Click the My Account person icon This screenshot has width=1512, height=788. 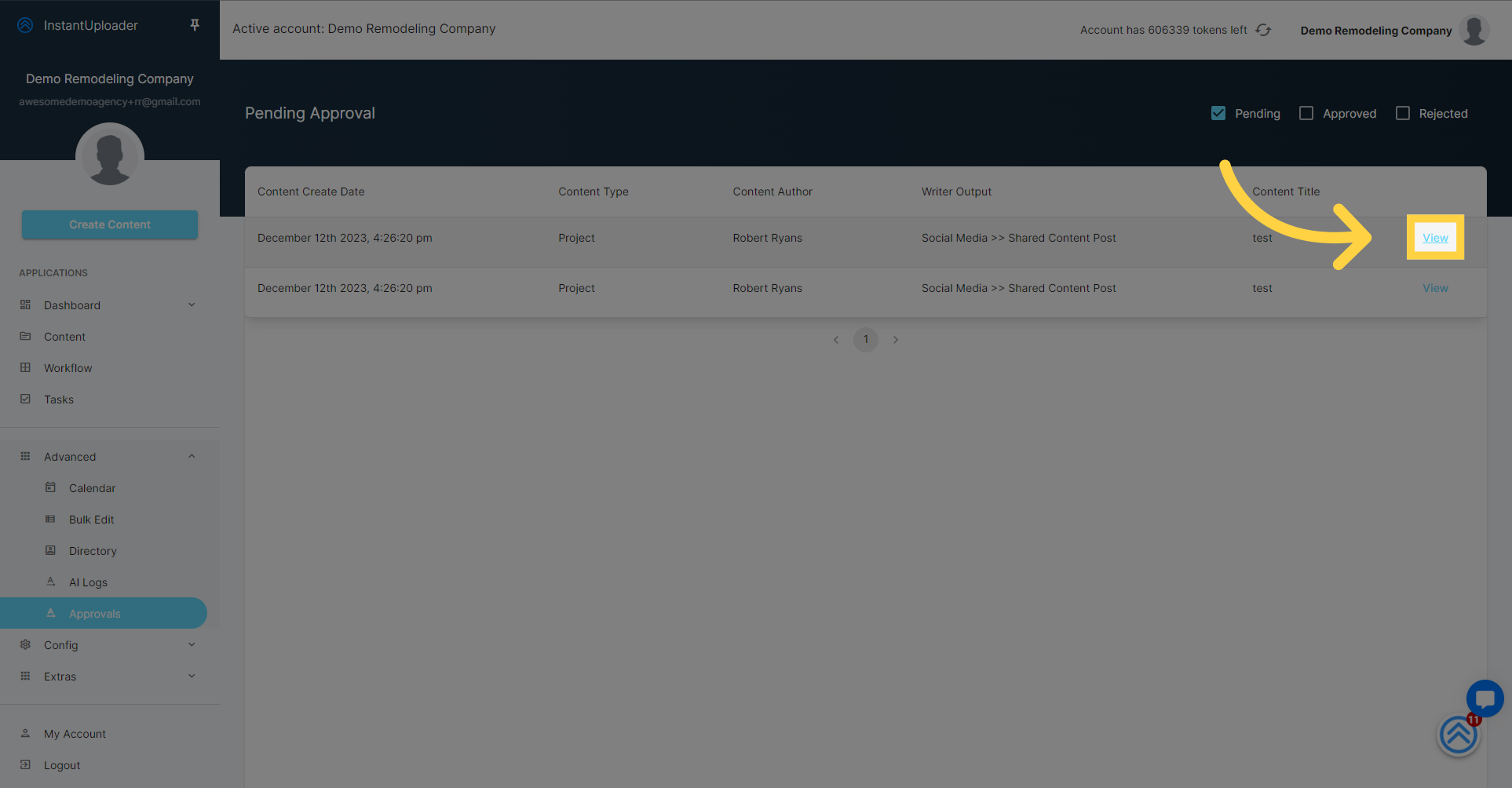25,733
